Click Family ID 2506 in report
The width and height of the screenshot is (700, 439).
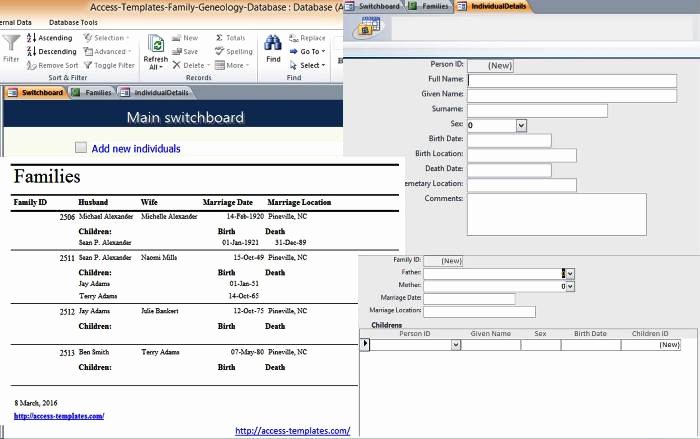(67, 217)
